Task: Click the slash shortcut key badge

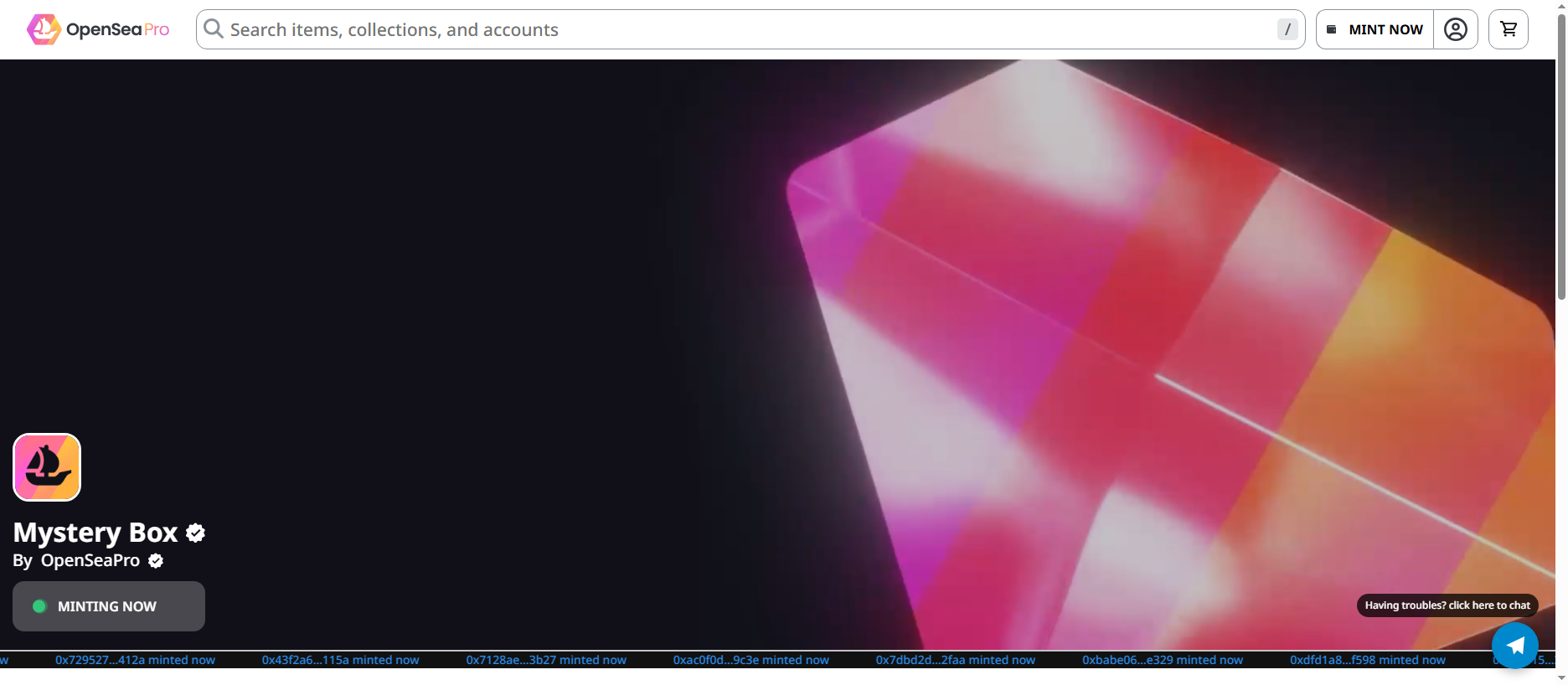Action: (1287, 29)
